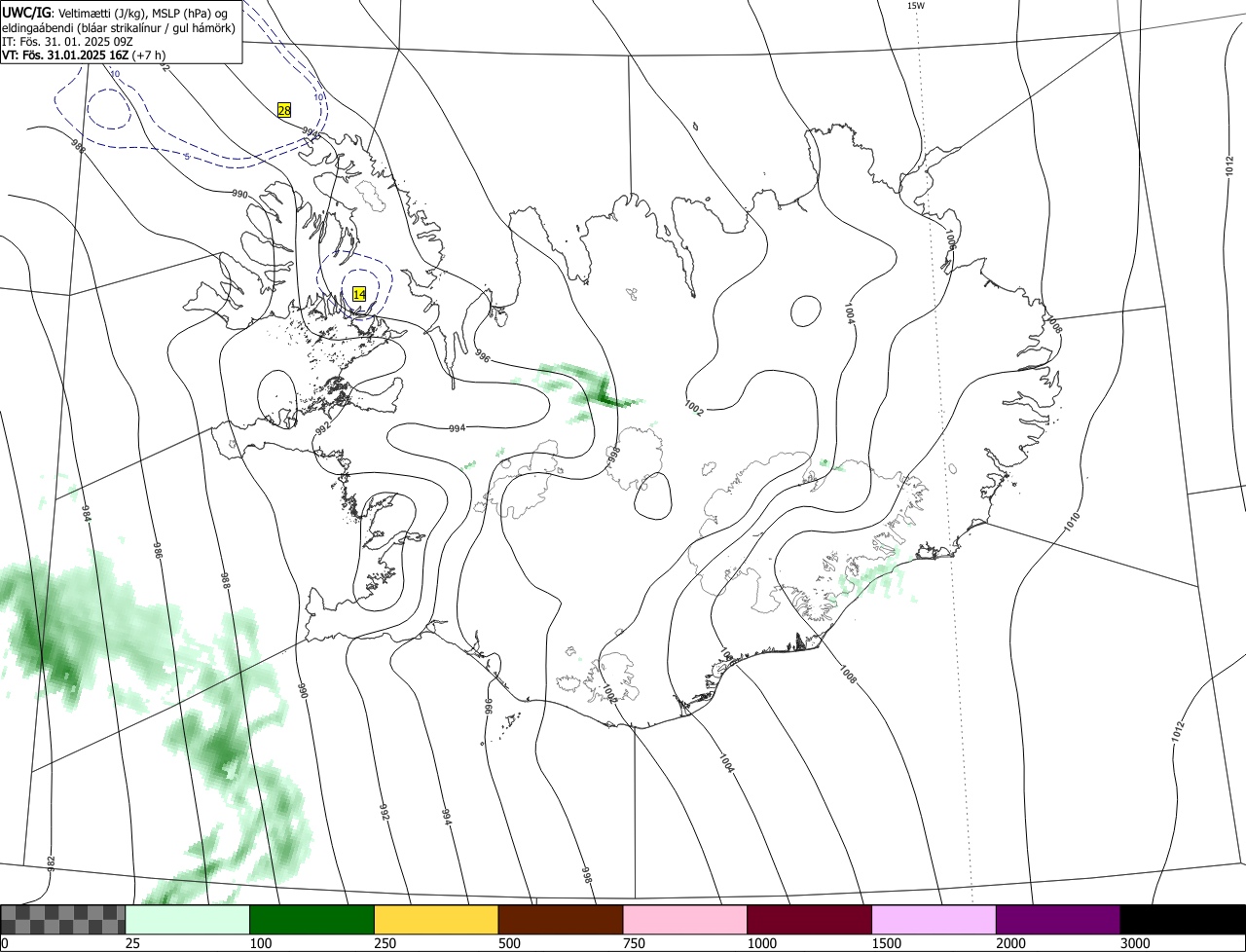Image resolution: width=1246 pixels, height=952 pixels.
Task: Click the yellow lightning marker labeled 28
Action: coord(284,110)
